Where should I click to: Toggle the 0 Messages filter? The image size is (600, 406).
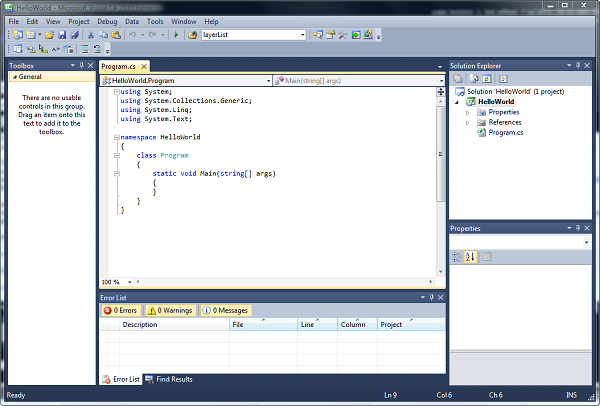(x=225, y=311)
